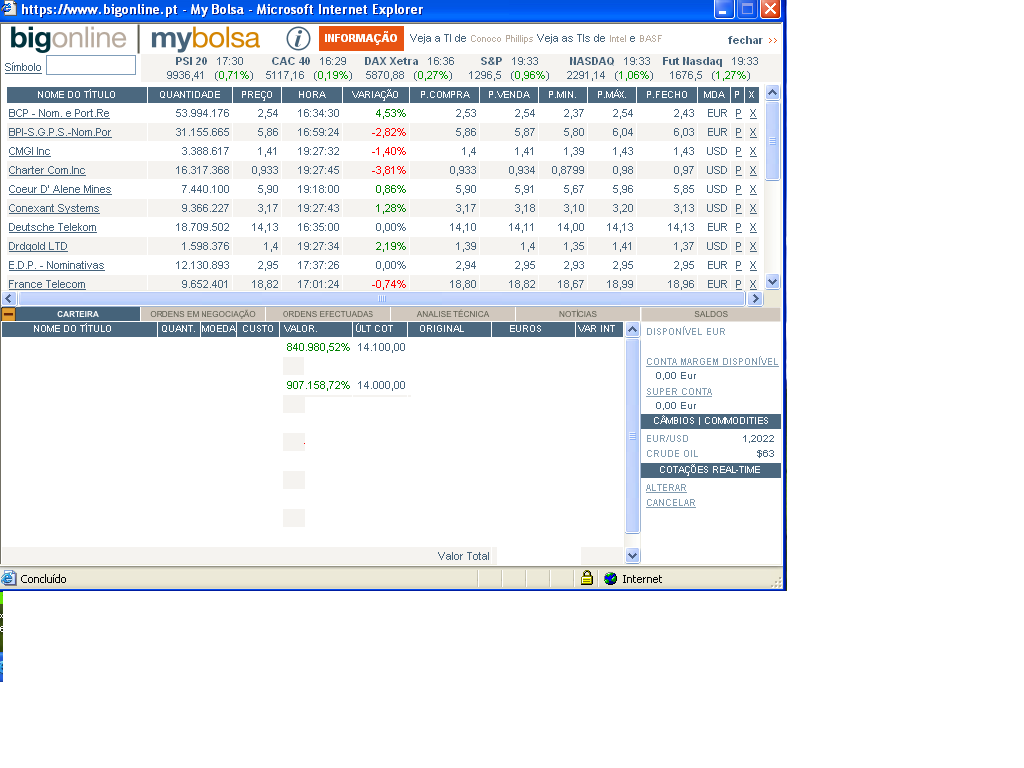The width and height of the screenshot is (1024, 768).
Task: Open the SALDOS tab
Action: coord(711,314)
